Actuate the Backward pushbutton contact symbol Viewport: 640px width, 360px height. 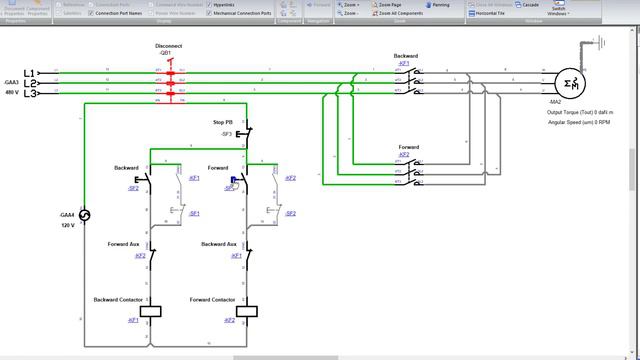coord(144,180)
